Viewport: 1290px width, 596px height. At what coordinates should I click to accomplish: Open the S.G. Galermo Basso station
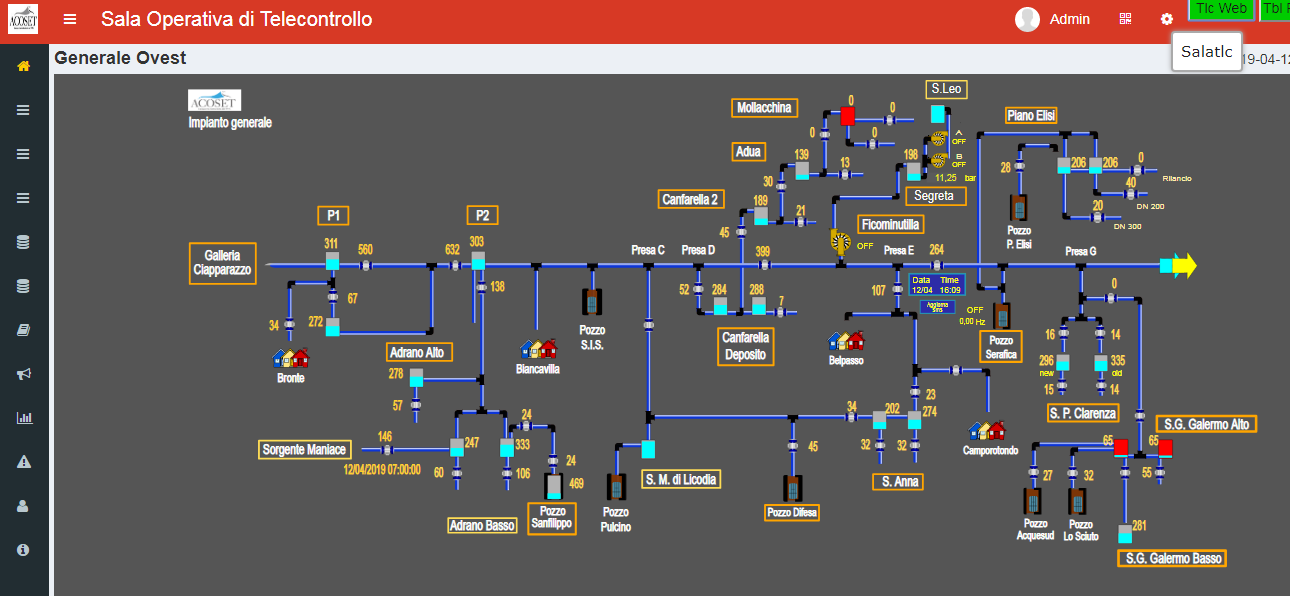[x=1171, y=558]
